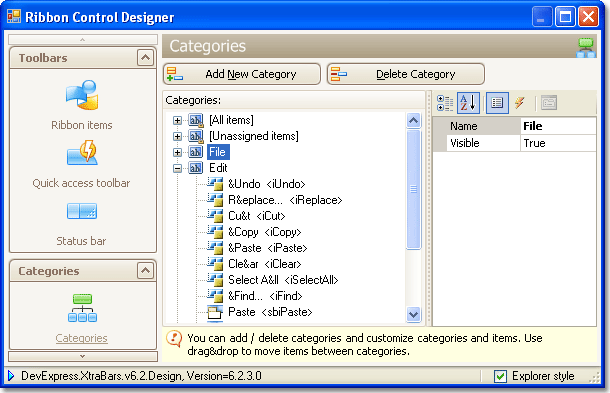610x393 pixels.
Task: Edit the Name value File
Action: point(557,126)
